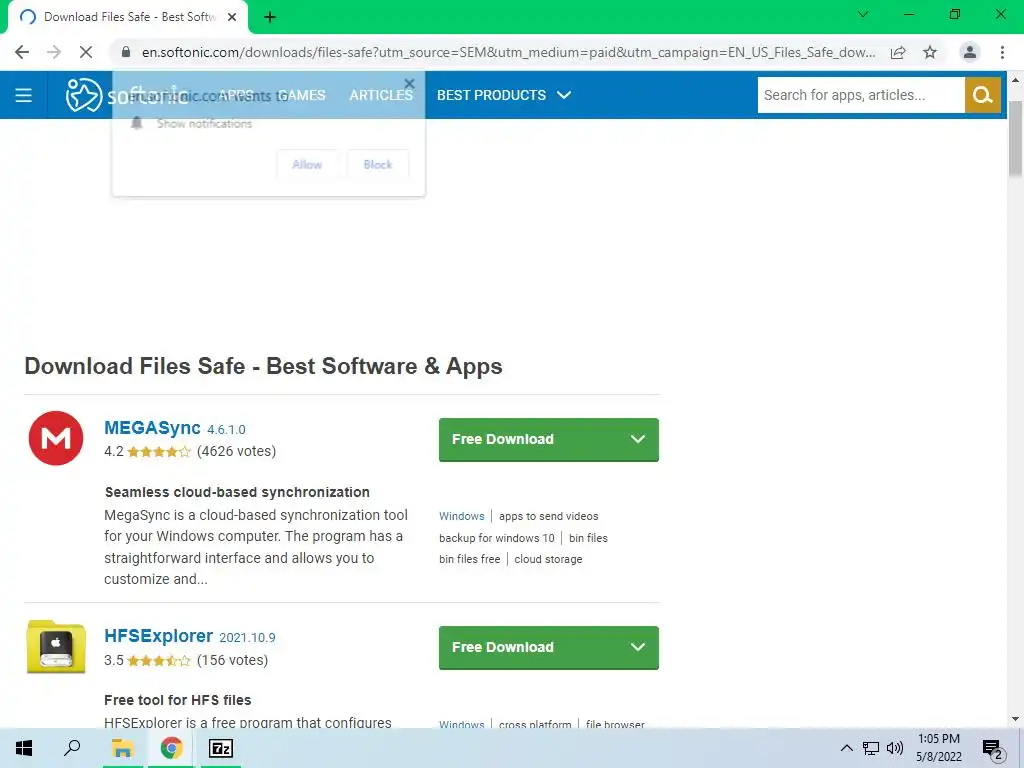Image resolution: width=1024 pixels, height=768 pixels.
Task: Click the address bar URL
Action: tap(508, 52)
